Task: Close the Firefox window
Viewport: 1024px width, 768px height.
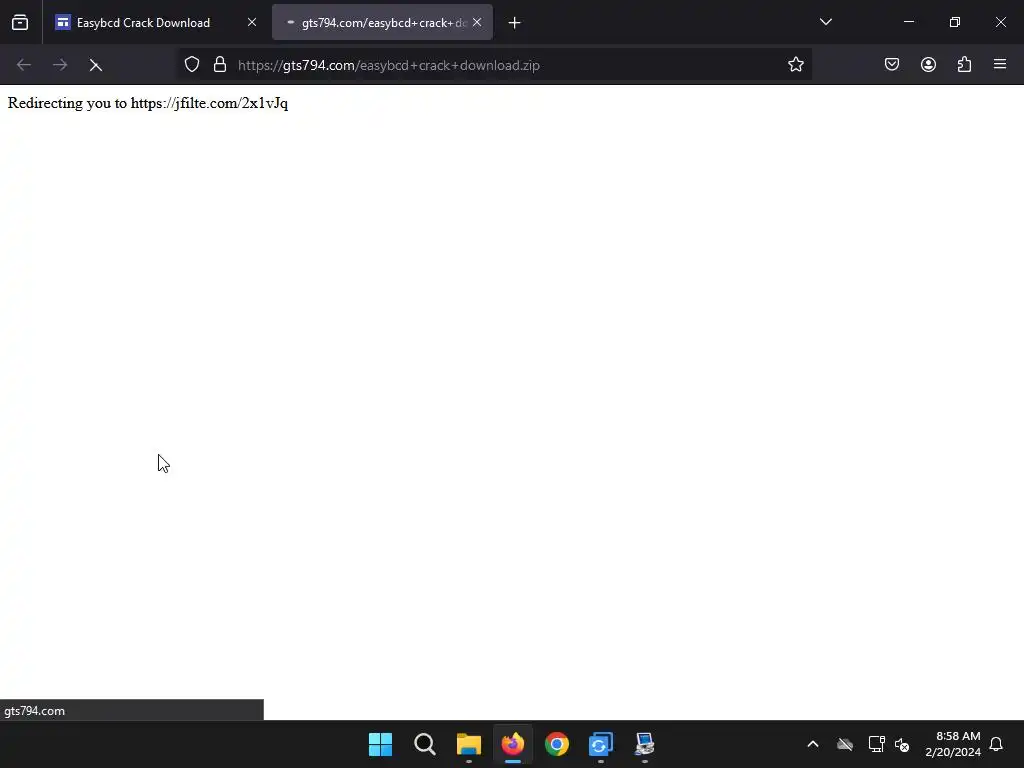Action: point(1000,22)
